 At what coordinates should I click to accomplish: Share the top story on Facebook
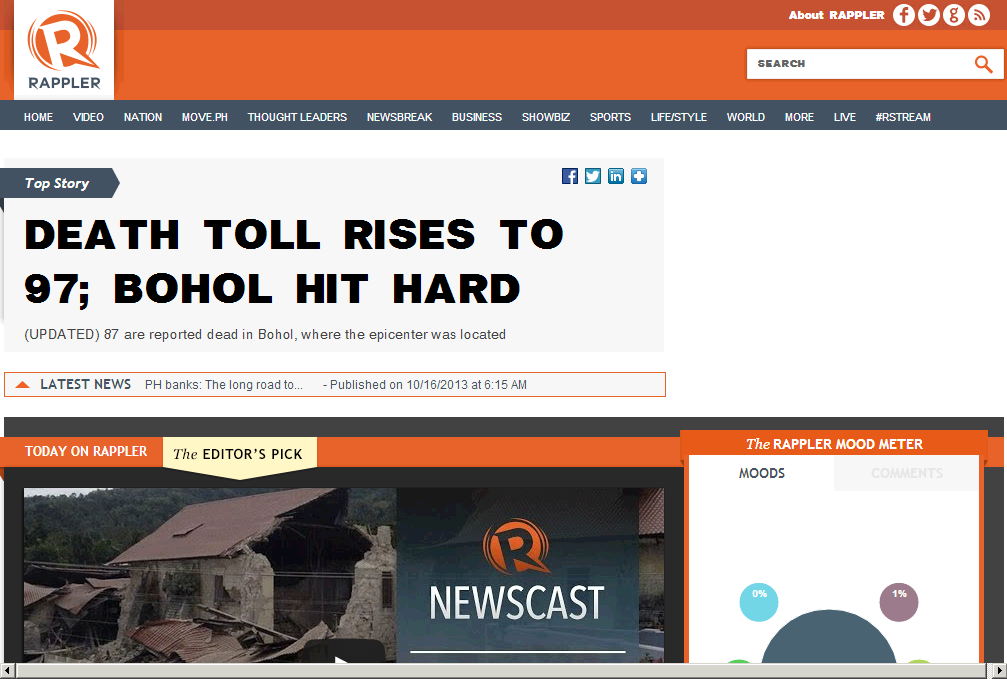pyautogui.click(x=569, y=175)
